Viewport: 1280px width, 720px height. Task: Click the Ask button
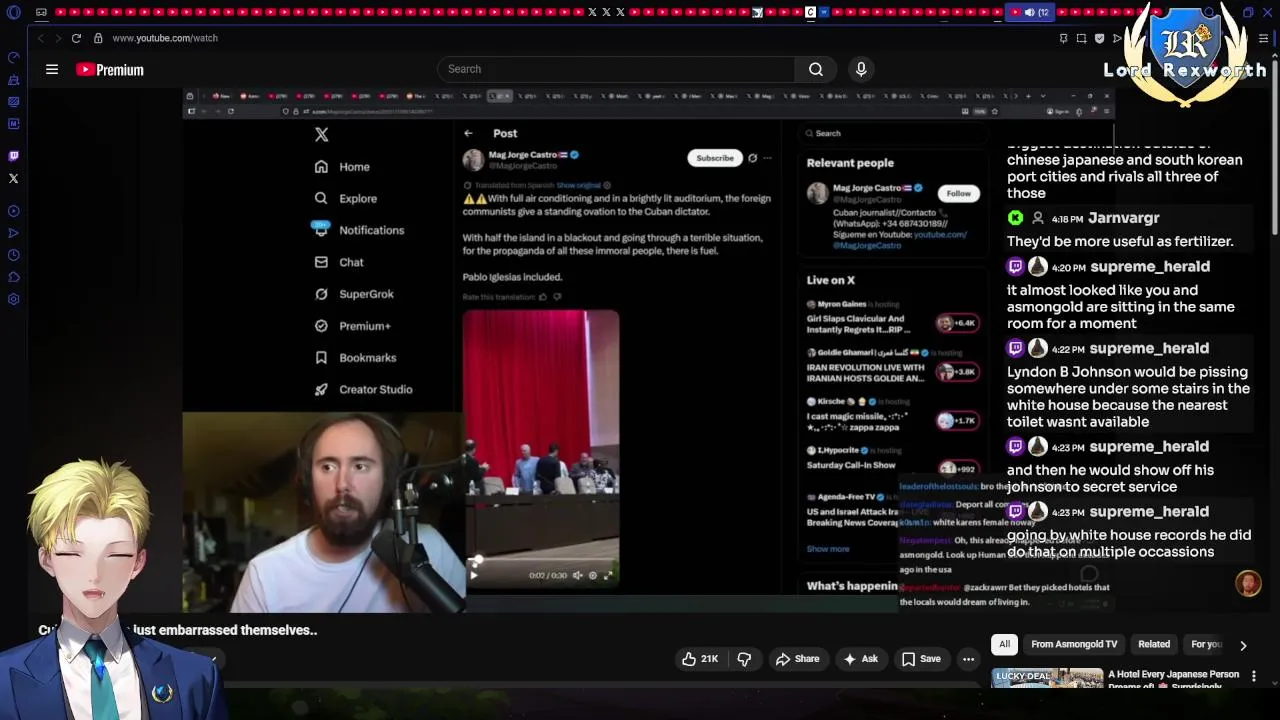(861, 659)
